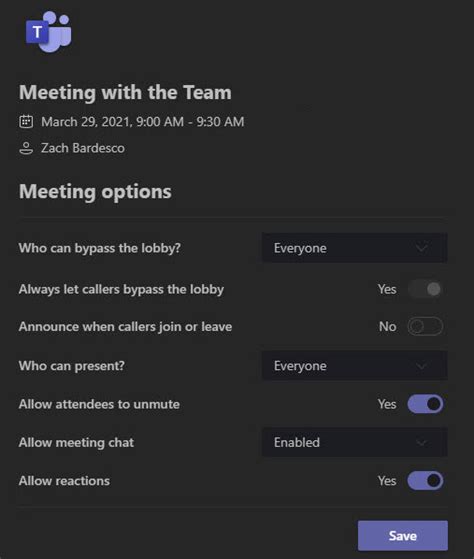Image resolution: width=474 pixels, height=559 pixels.
Task: Open the Allow meeting chat dropdown
Action: 355,442
